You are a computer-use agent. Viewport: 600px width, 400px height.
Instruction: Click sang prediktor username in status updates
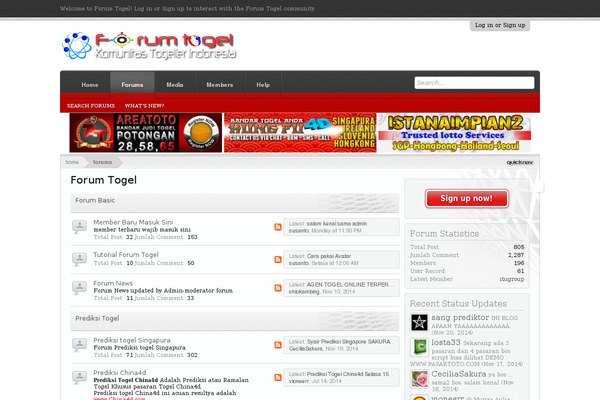pos(460,317)
